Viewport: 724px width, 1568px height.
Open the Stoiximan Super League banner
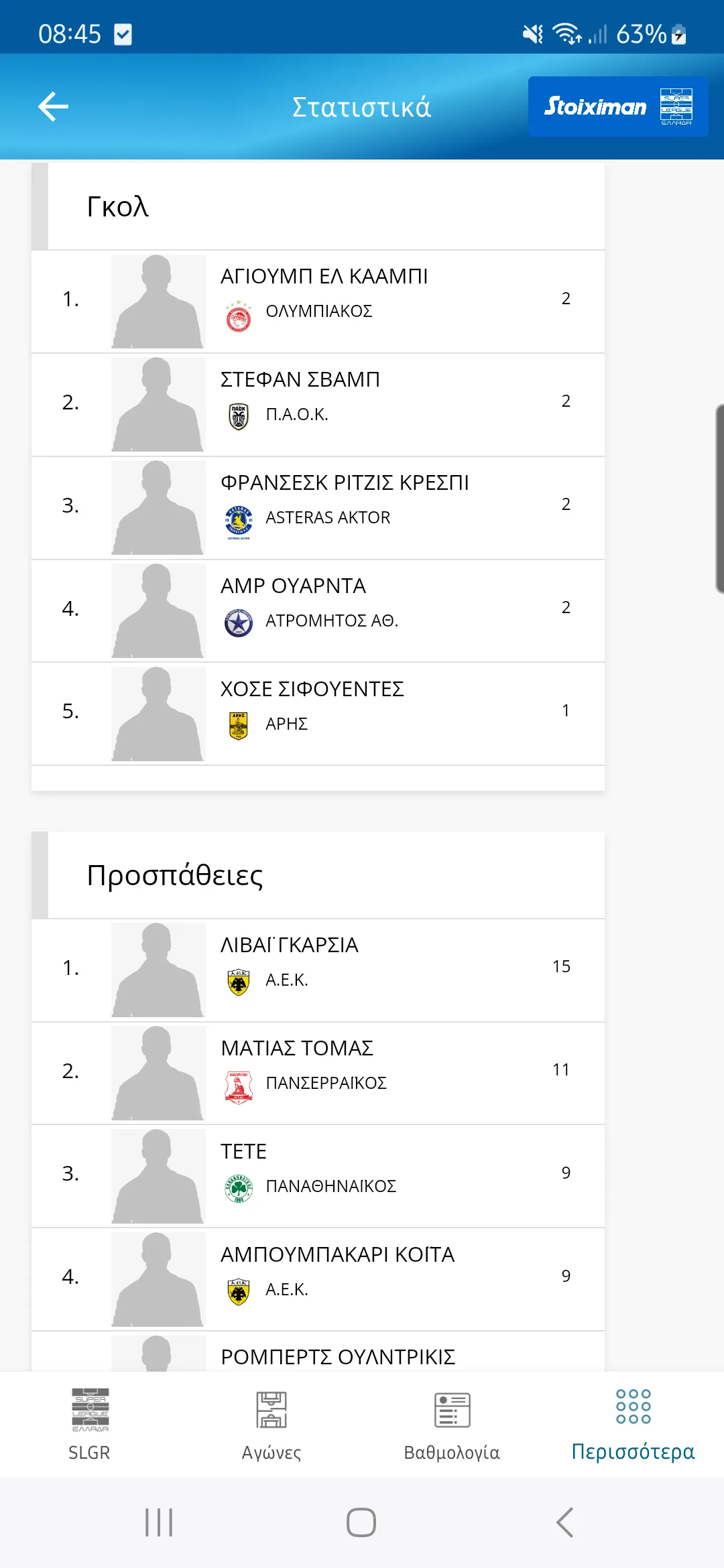pos(618,107)
